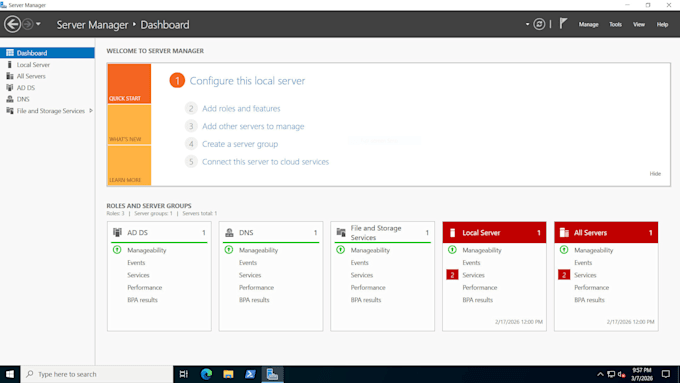Open Services in the DNS tile

[x=250, y=275]
